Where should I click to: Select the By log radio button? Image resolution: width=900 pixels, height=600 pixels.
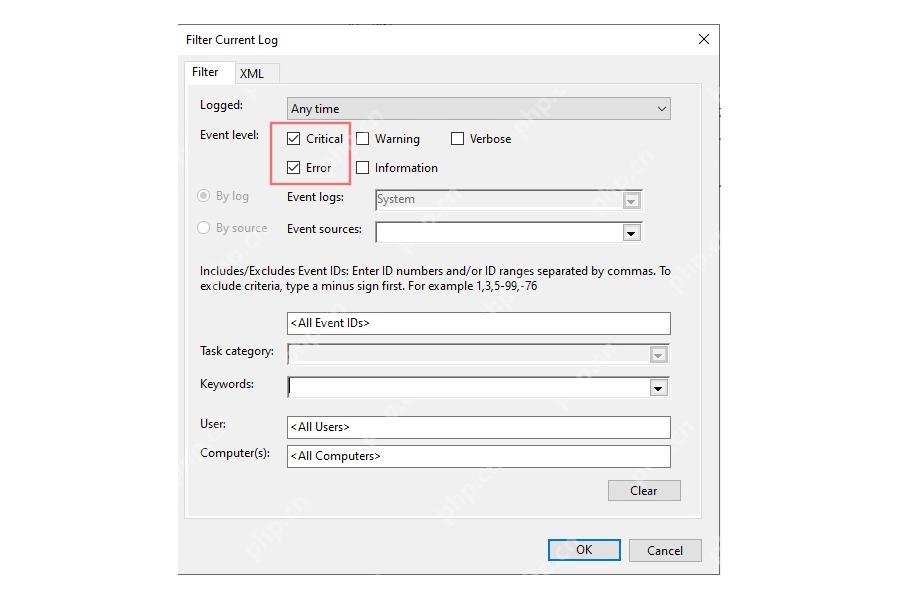[203, 196]
